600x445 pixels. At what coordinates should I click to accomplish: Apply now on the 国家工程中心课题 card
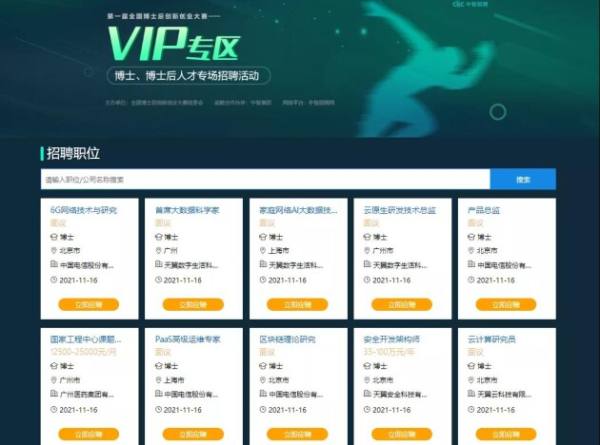[x=89, y=434]
